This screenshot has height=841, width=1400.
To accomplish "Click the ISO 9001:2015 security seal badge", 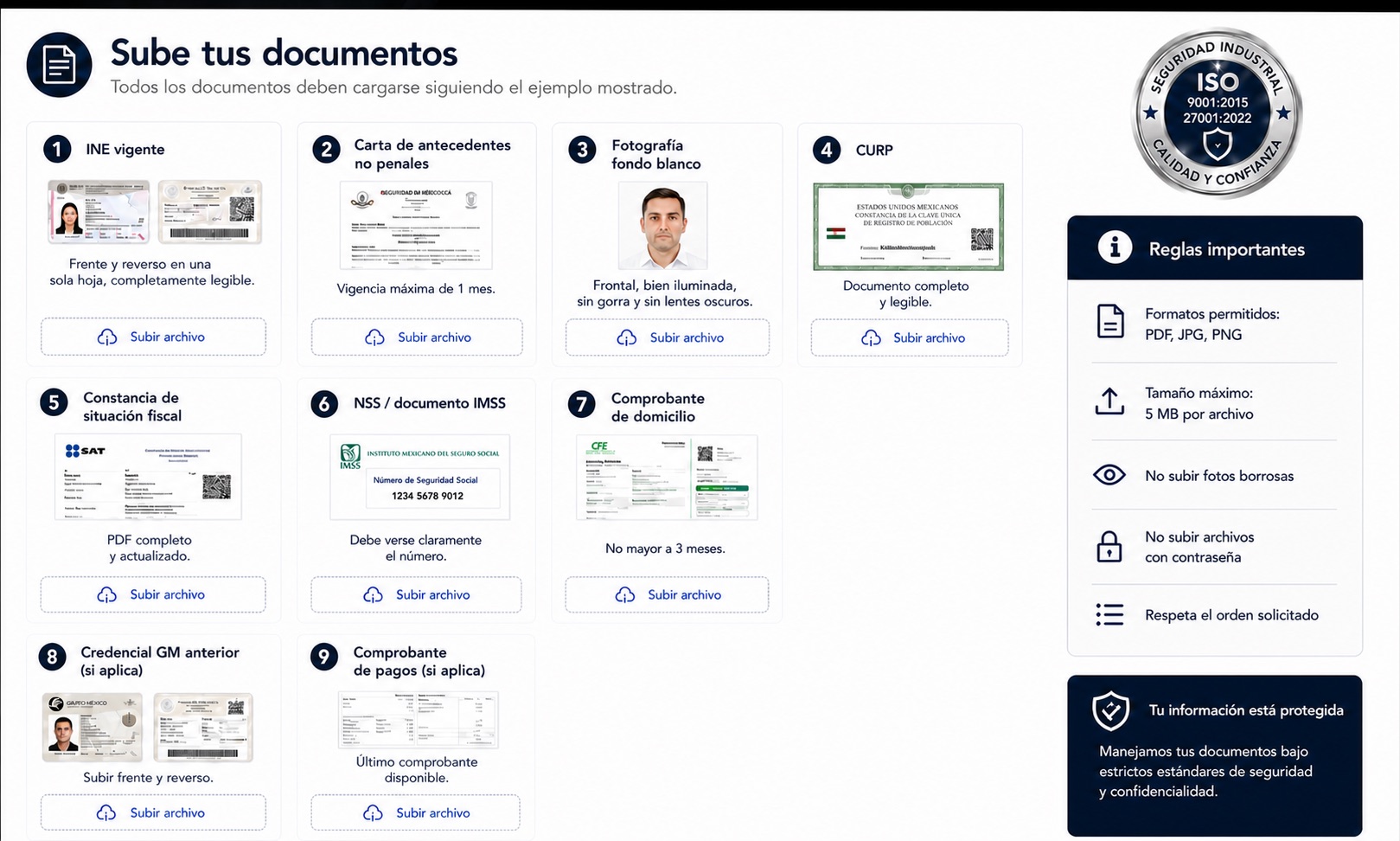I will (1217, 112).
